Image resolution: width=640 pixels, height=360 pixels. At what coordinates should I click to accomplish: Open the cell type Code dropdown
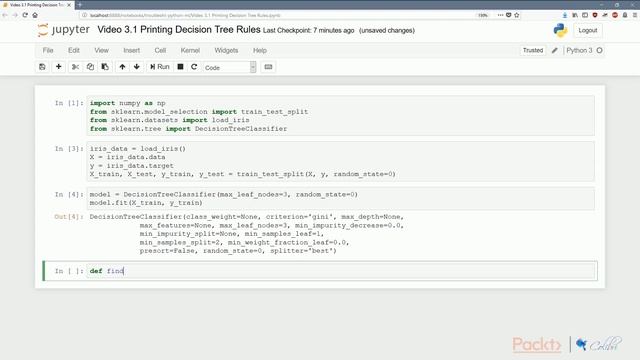230,67
